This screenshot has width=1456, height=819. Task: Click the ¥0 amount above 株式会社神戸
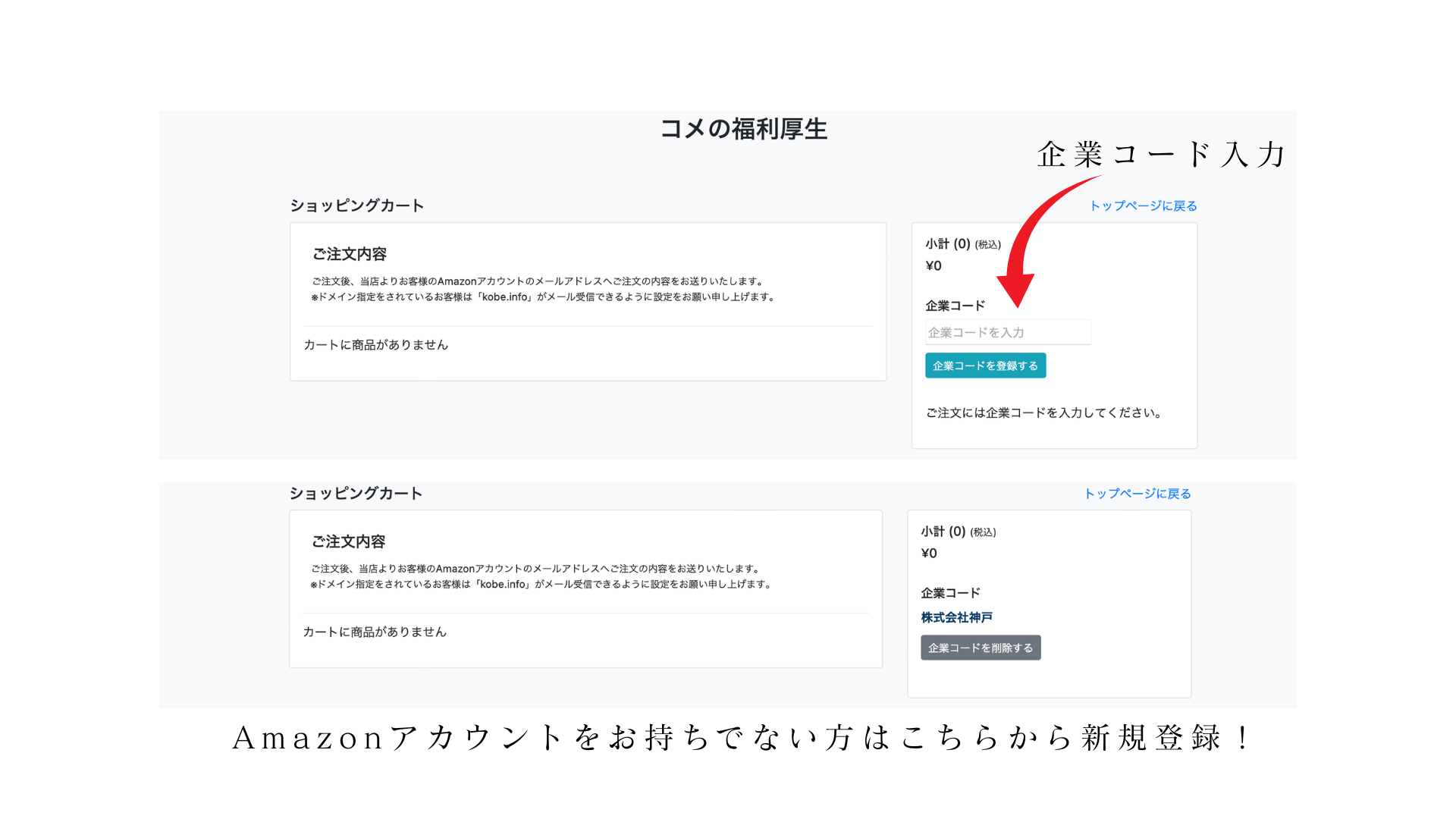tap(929, 553)
